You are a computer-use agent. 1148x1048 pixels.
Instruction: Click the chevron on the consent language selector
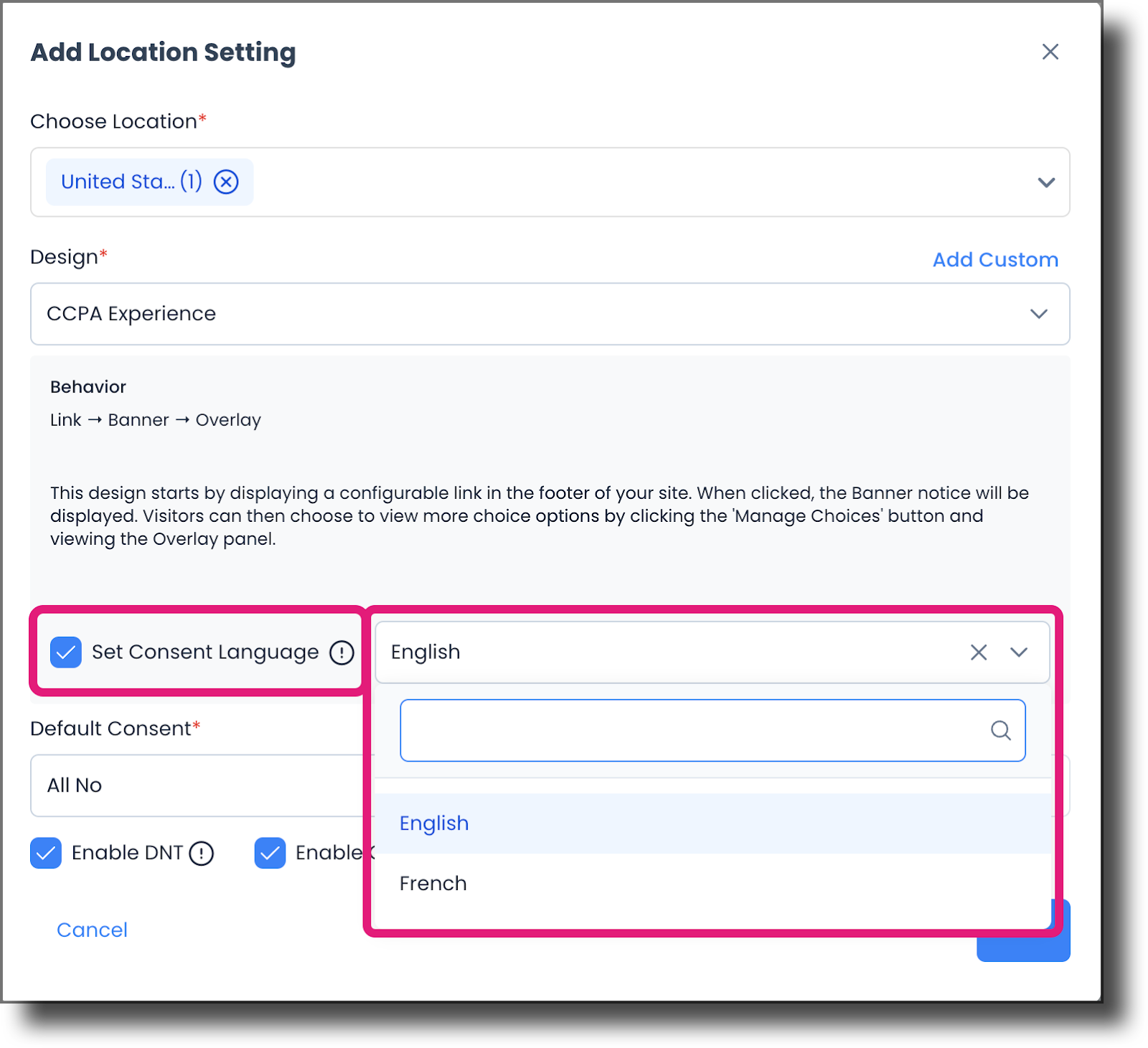pyautogui.click(x=1018, y=652)
